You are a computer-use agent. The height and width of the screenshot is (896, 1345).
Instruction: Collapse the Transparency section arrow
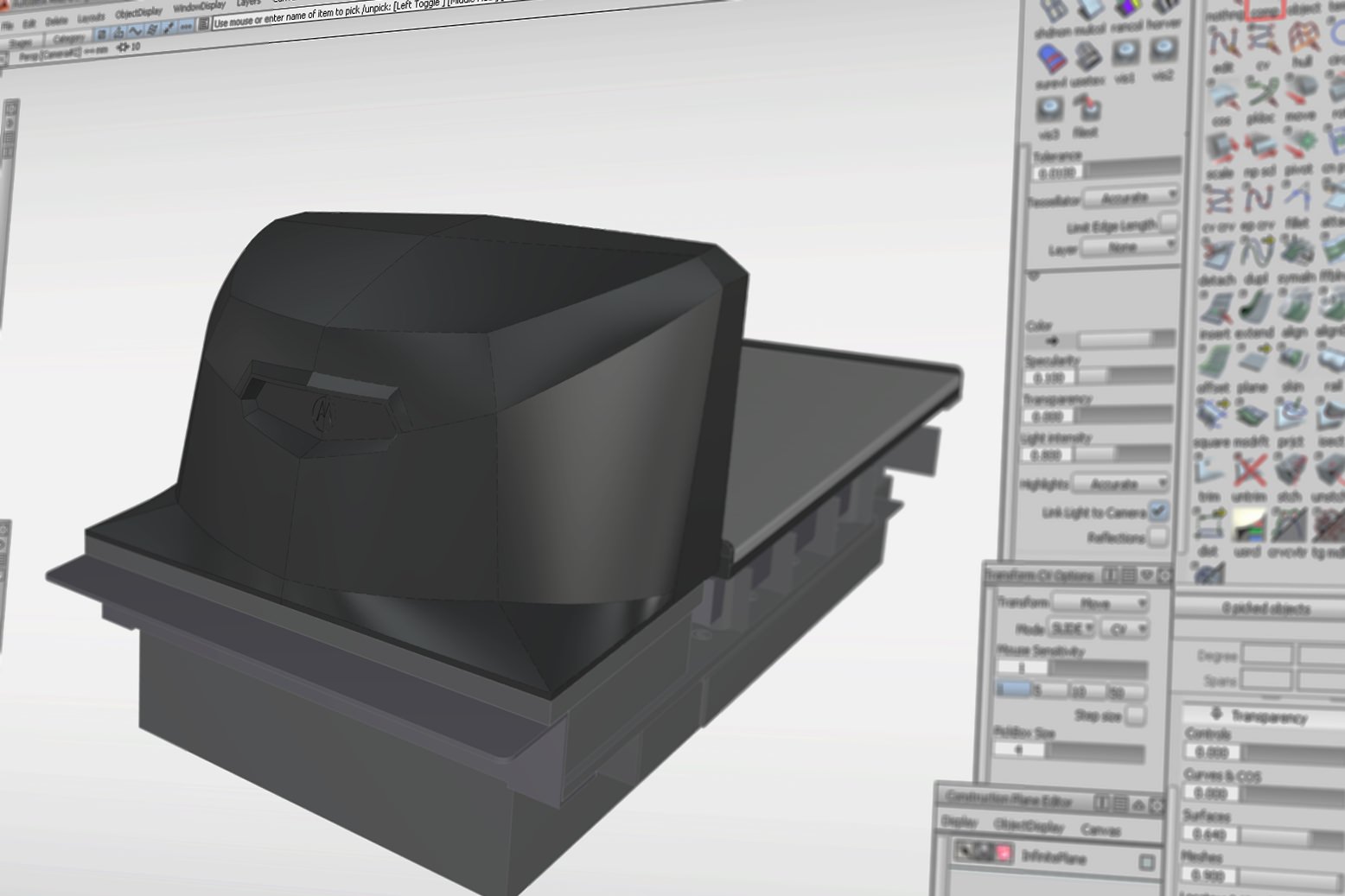point(1215,714)
